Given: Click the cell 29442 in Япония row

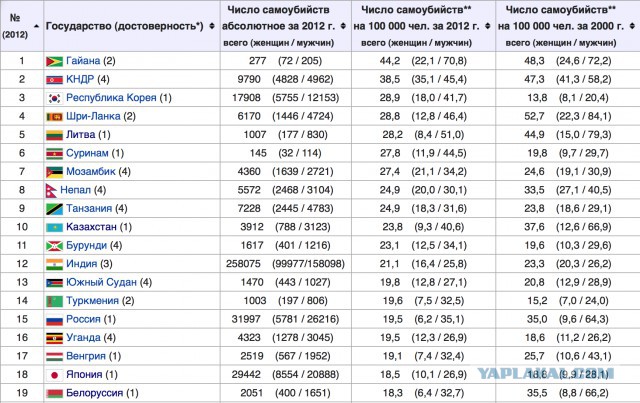Looking at the screenshot, I should pyautogui.click(x=246, y=374).
